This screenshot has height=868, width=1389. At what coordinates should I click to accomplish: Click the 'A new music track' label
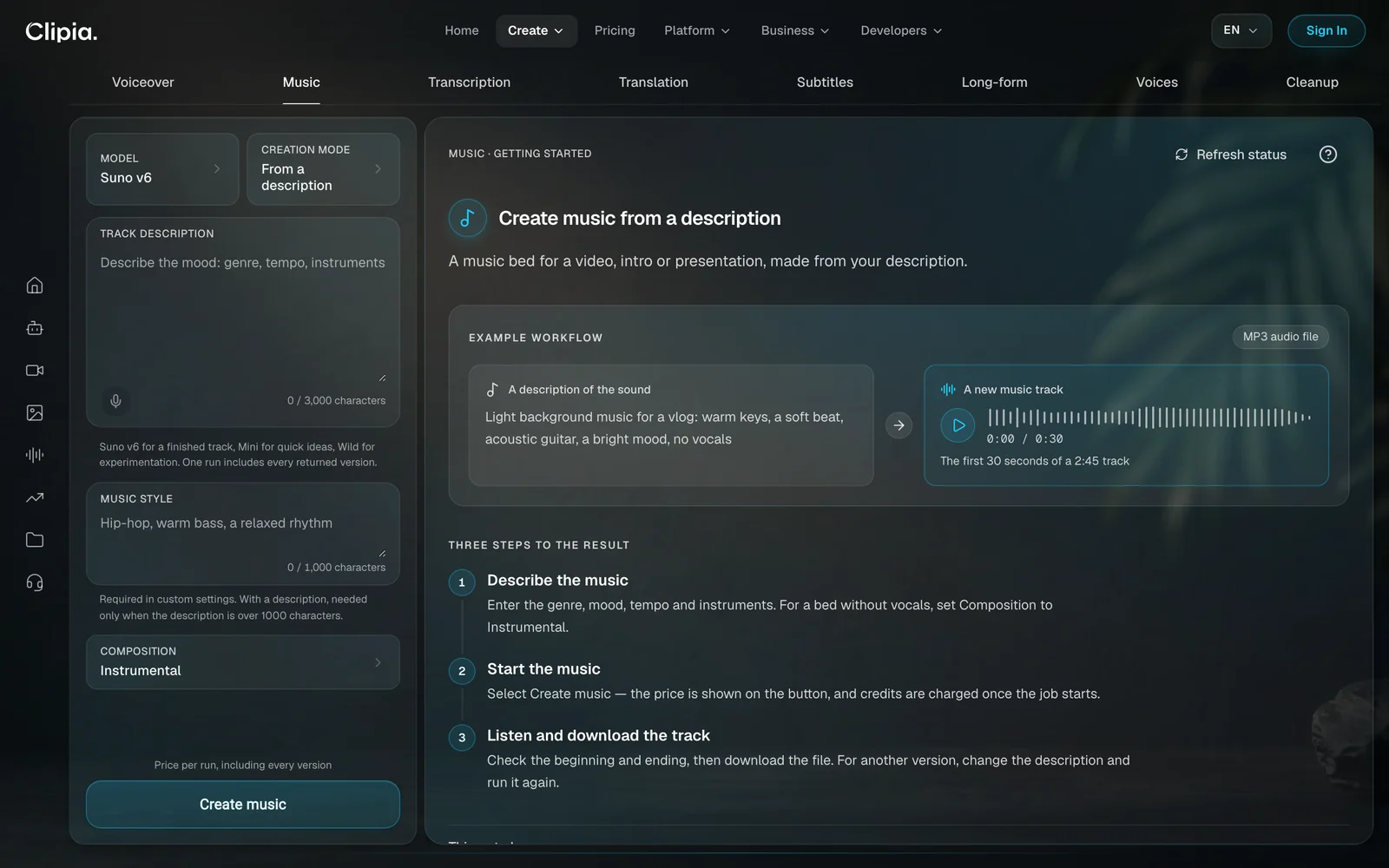click(1013, 390)
